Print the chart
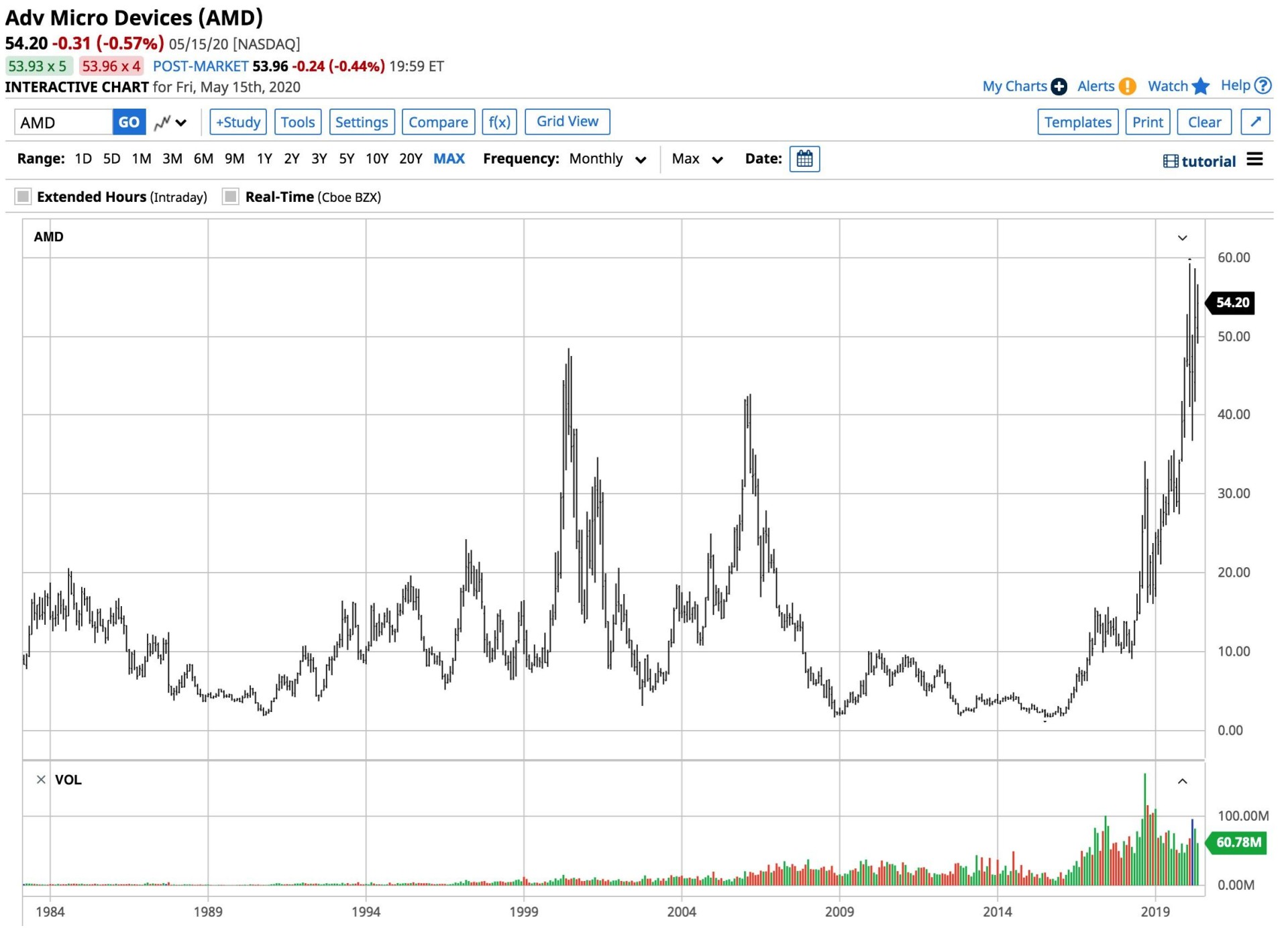This screenshot has width=1288, height=938. (x=1147, y=122)
